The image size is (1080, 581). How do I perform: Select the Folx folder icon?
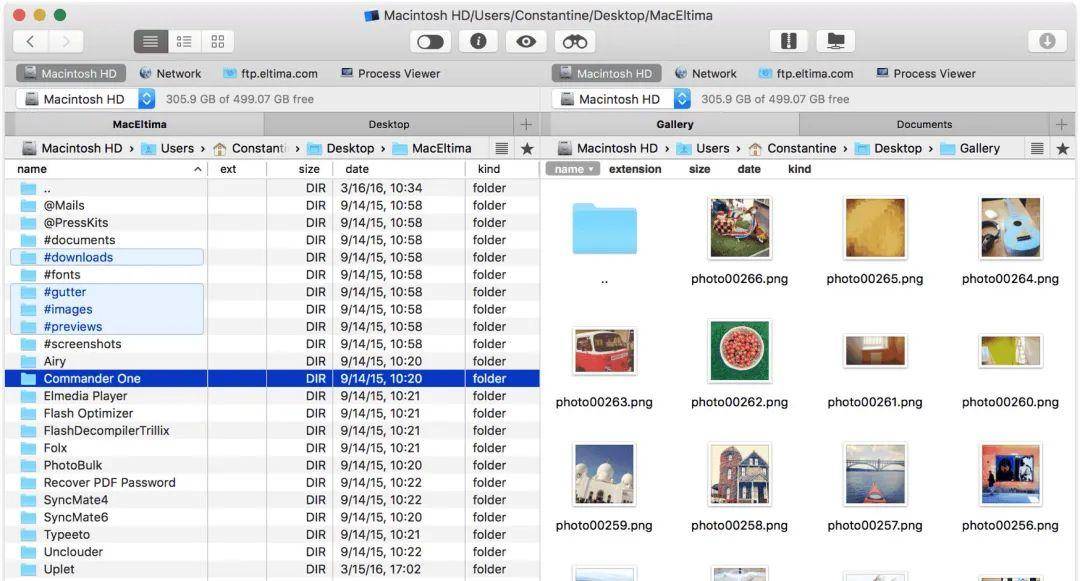(x=28, y=448)
